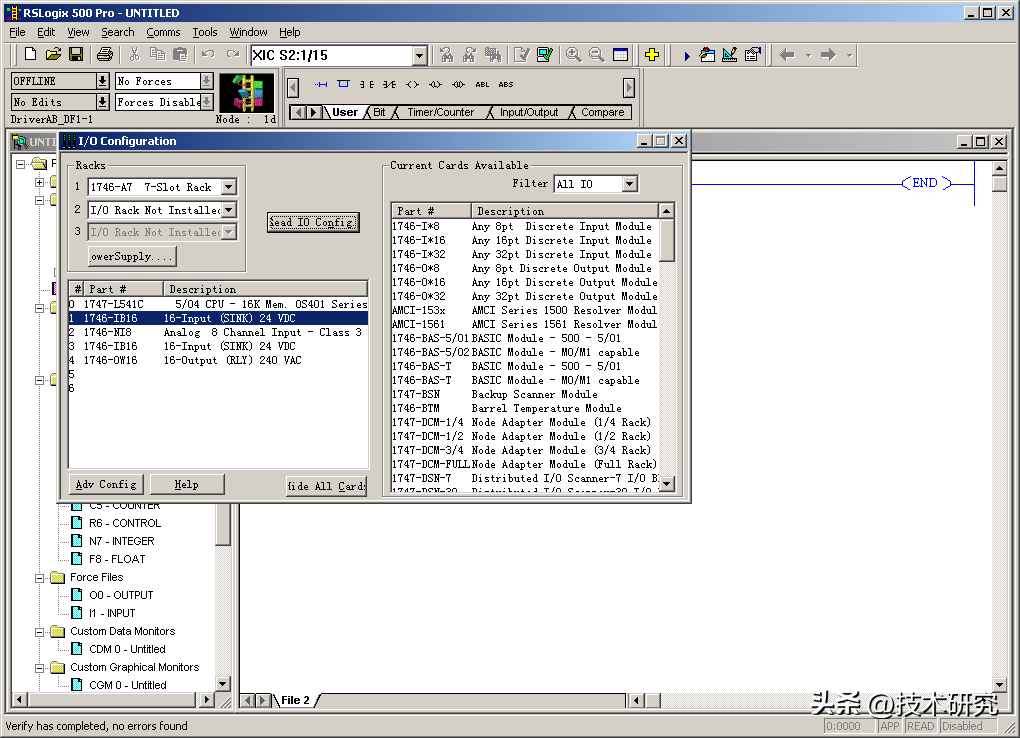
Task: Click the Print toolbar icon
Action: [104, 55]
